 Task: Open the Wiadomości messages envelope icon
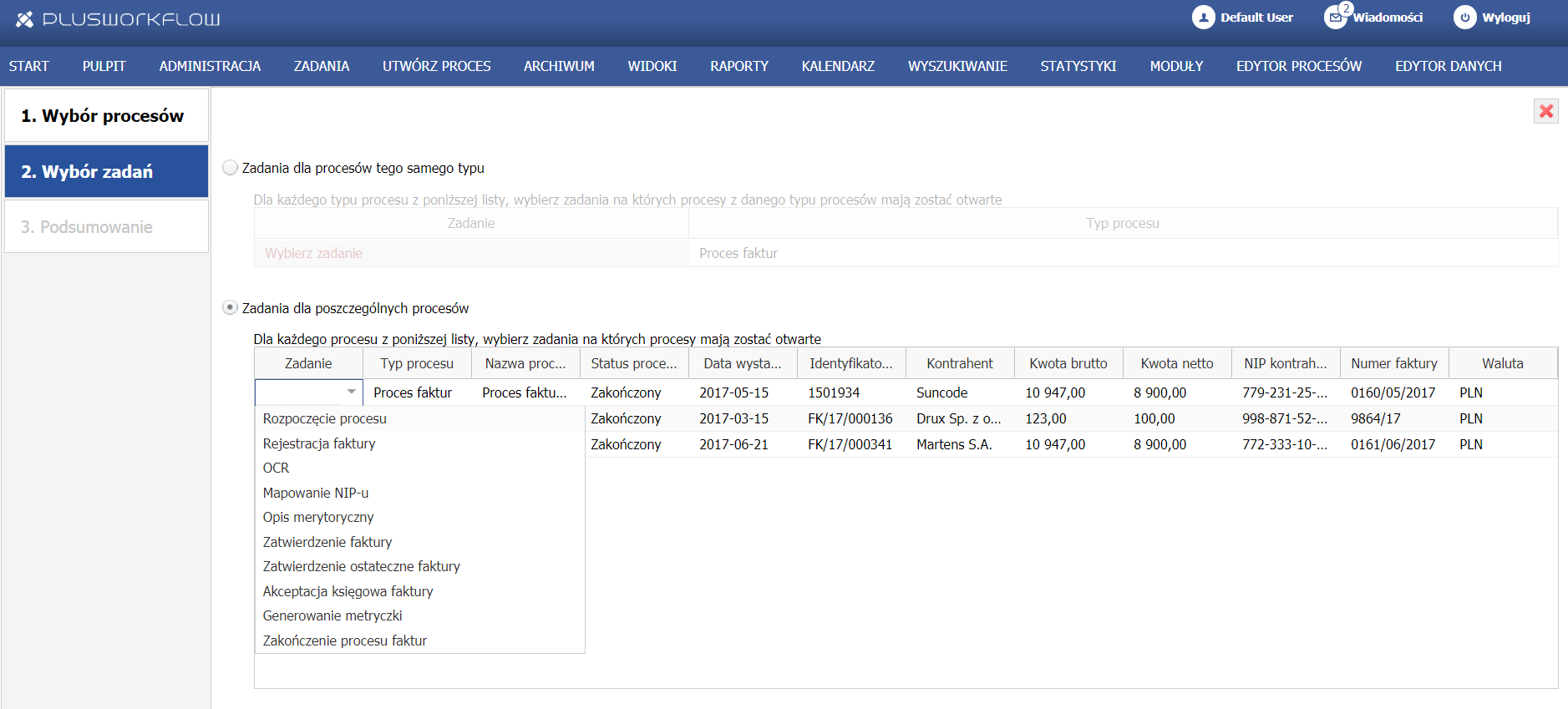click(x=1335, y=18)
